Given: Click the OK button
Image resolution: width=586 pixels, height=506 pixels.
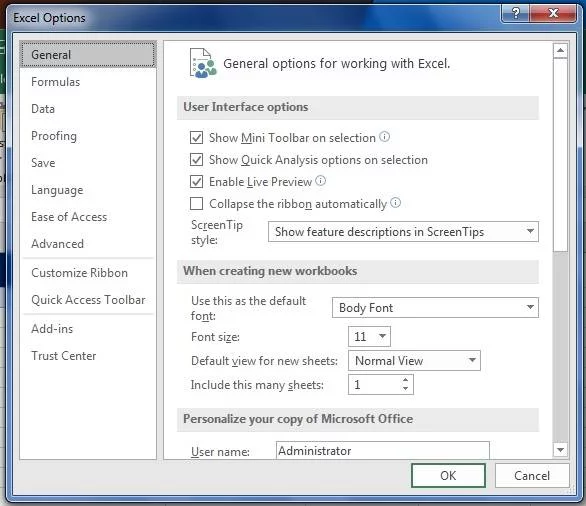Looking at the screenshot, I should 448,475.
